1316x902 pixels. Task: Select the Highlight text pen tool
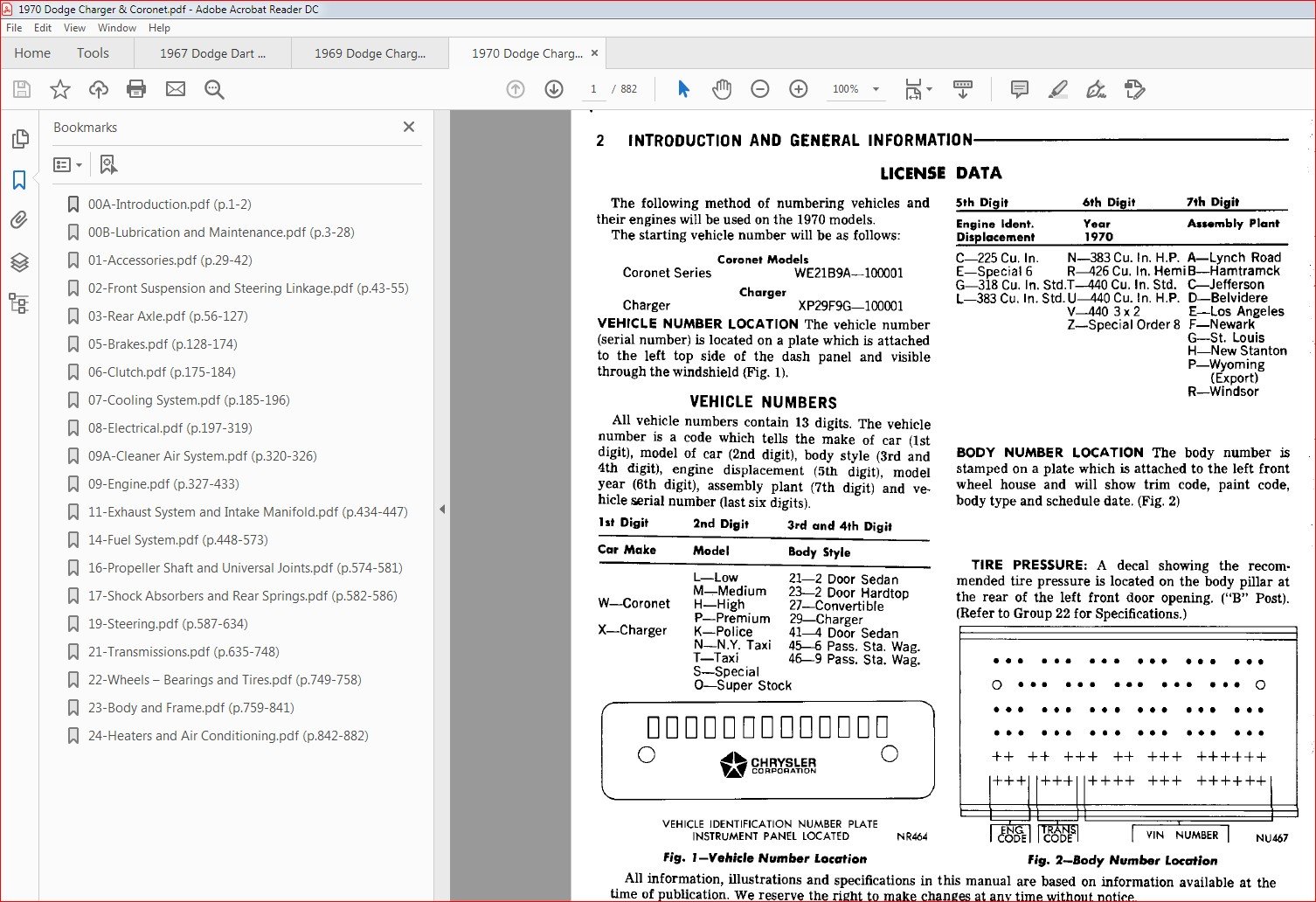tap(1057, 89)
